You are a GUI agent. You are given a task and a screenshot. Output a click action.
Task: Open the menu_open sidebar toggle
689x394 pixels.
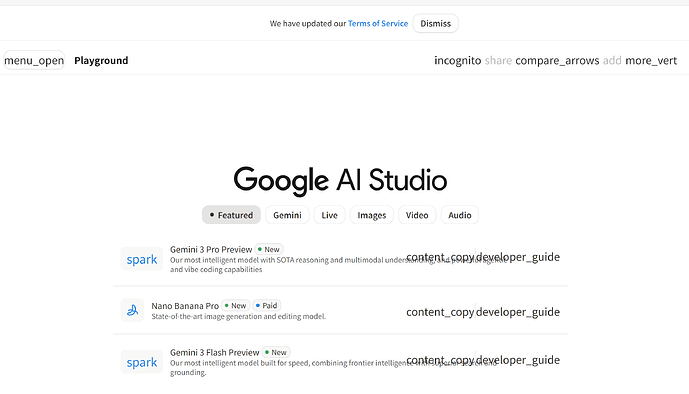tap(34, 60)
